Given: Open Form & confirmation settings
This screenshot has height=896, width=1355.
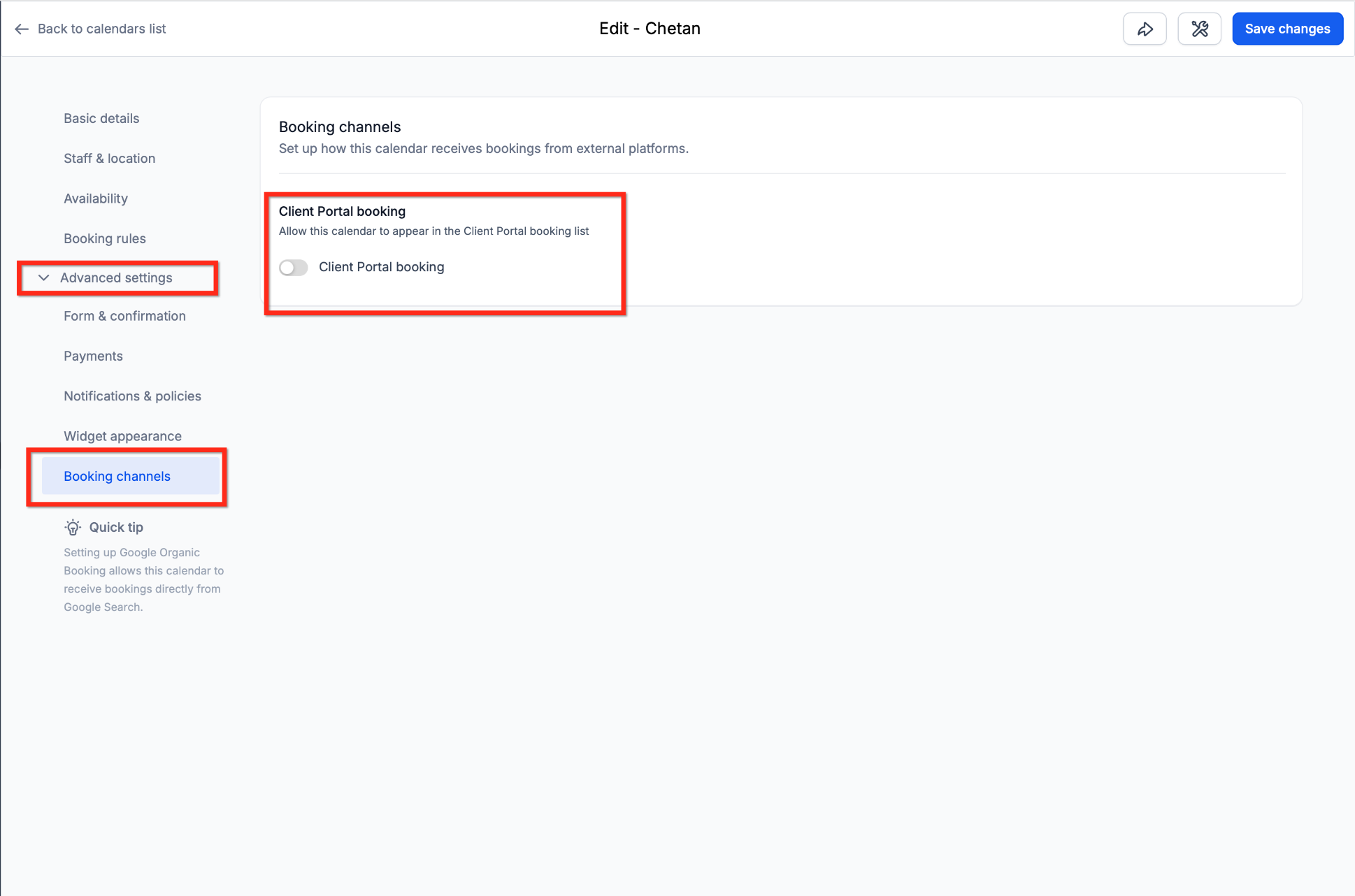Looking at the screenshot, I should point(125,316).
